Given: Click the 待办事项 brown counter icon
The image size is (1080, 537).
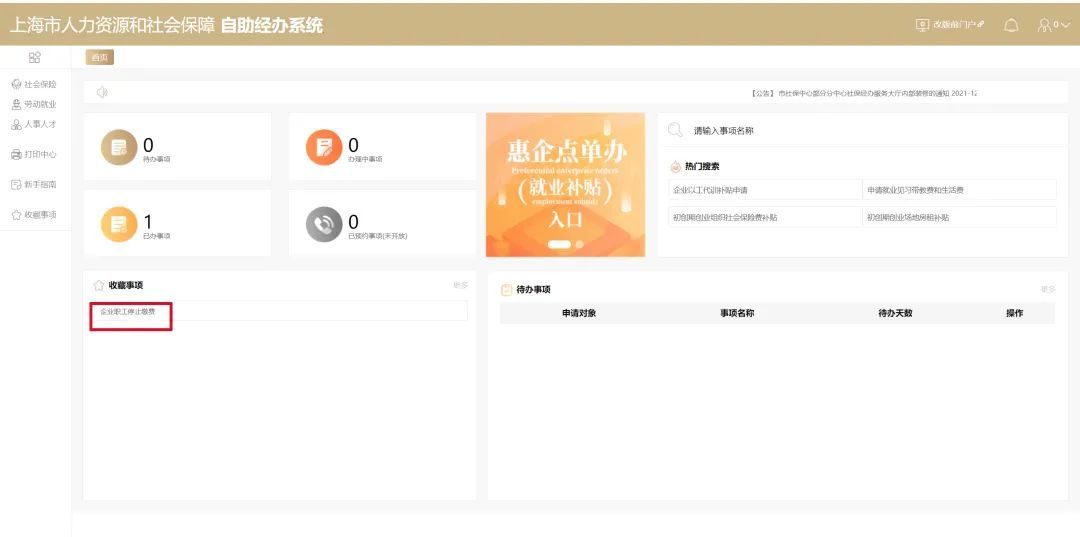Looking at the screenshot, I should (119, 147).
